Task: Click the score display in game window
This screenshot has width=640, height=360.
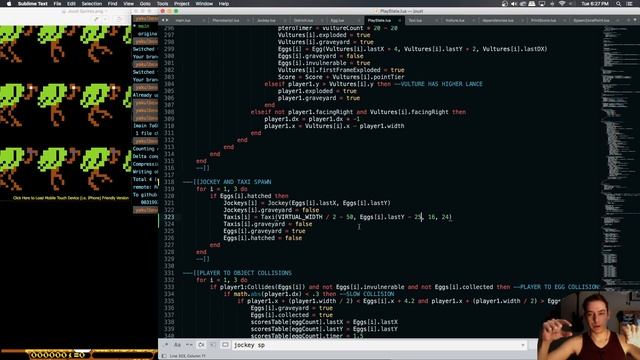Action: click(57, 355)
